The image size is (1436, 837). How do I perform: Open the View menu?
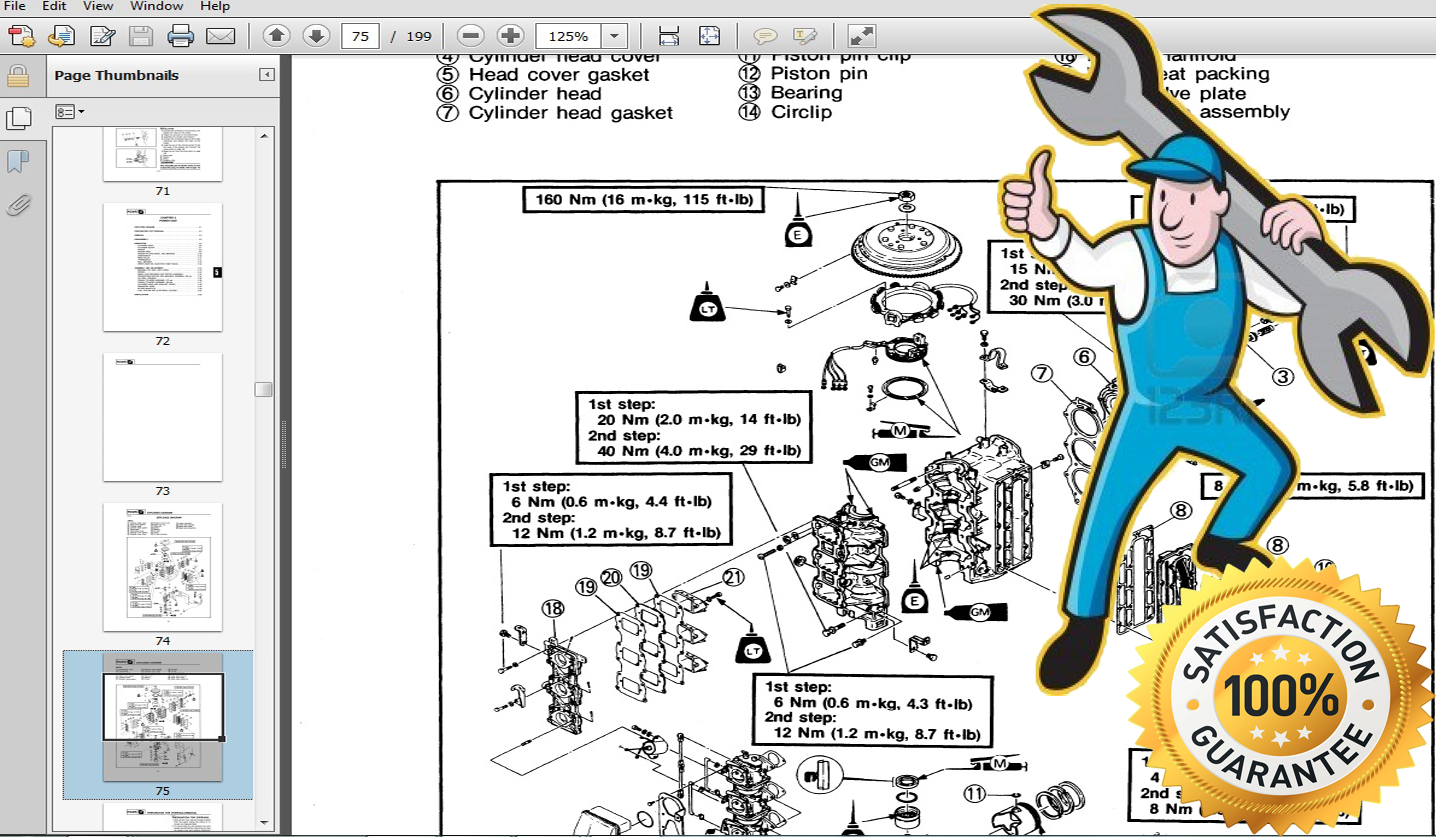[97, 6]
